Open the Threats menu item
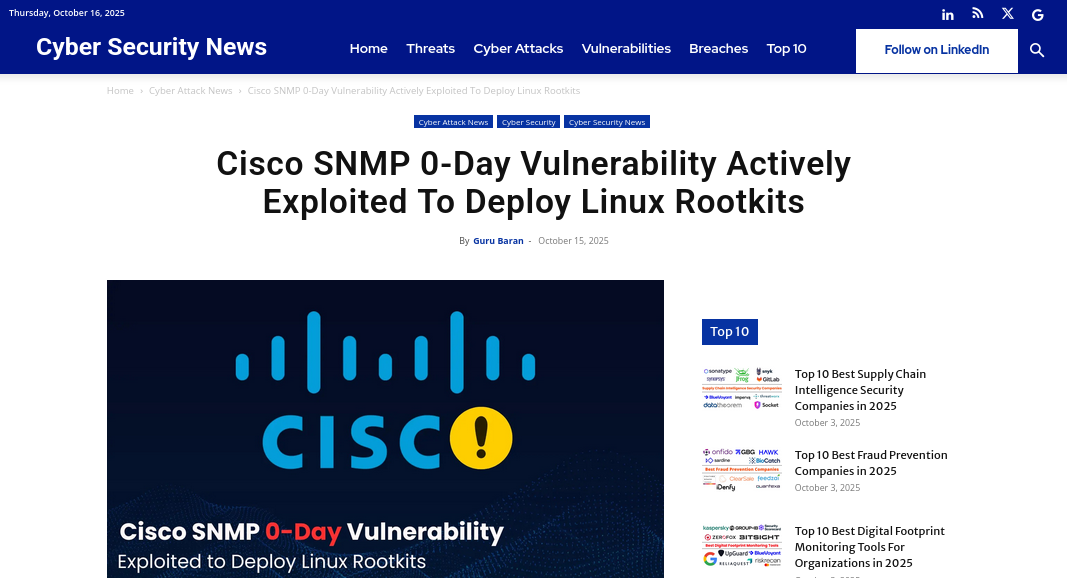This screenshot has height=578, width=1067. (x=430, y=48)
